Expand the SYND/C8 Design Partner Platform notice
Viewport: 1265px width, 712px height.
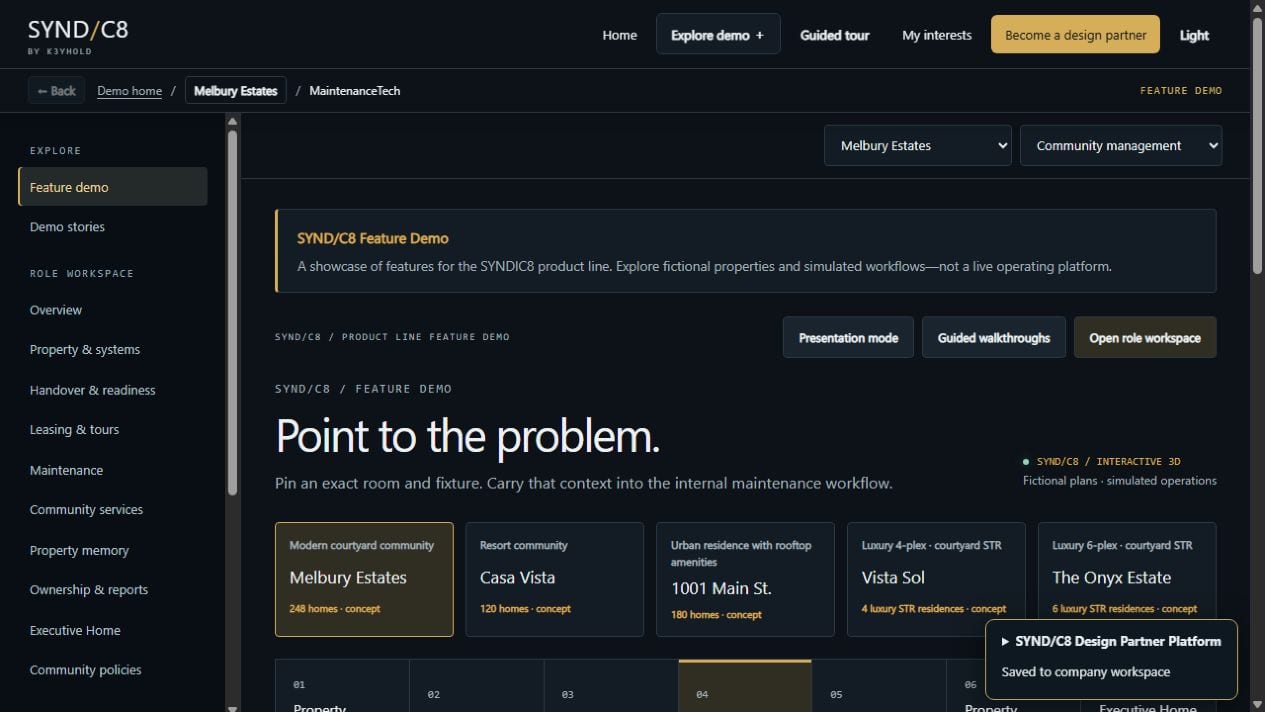point(1111,642)
